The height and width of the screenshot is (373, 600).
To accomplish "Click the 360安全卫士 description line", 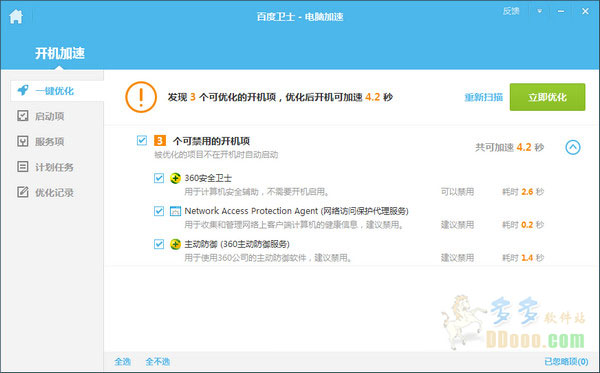I will 257,192.
